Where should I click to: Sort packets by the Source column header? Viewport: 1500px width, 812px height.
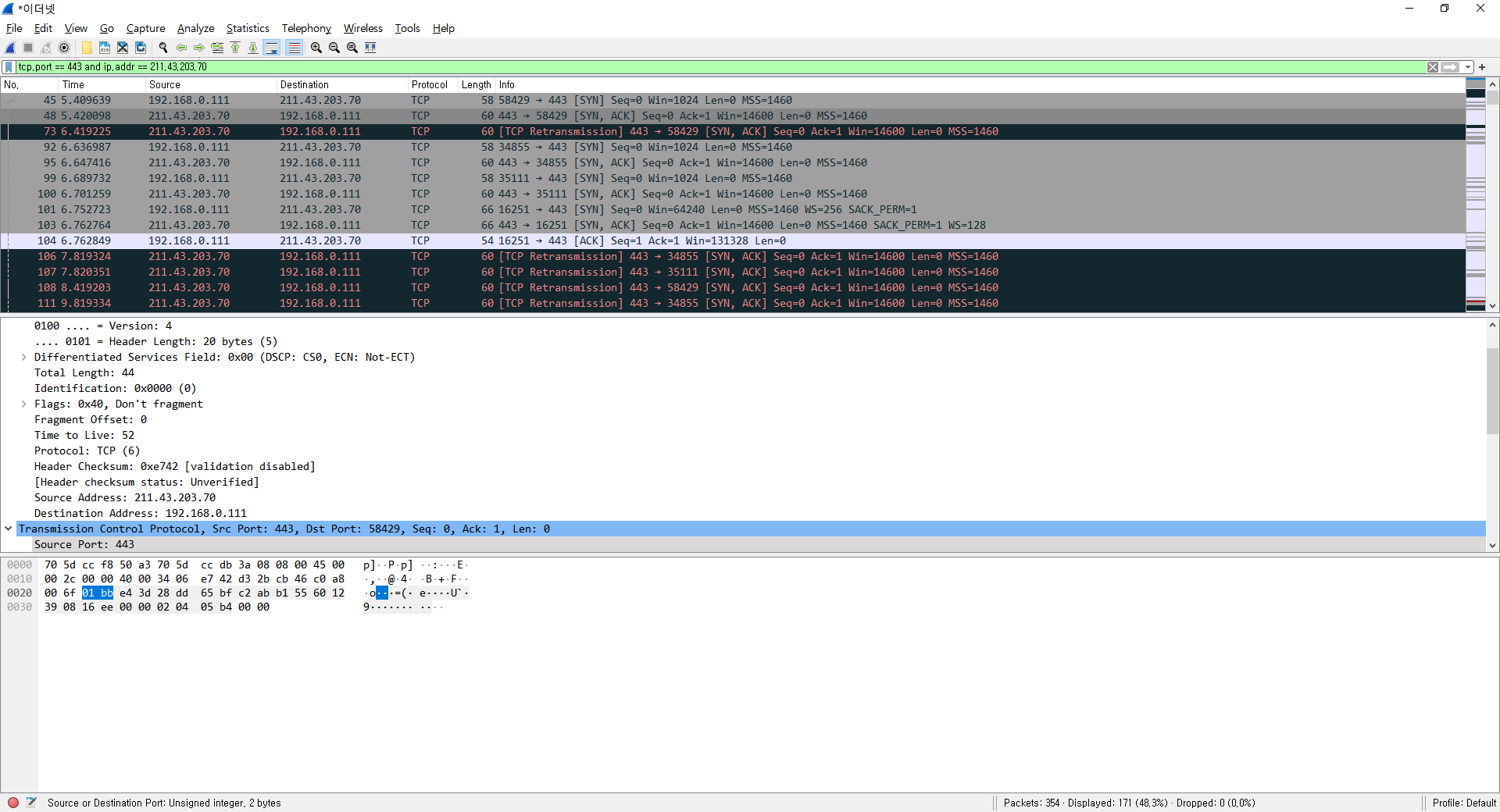click(212, 84)
